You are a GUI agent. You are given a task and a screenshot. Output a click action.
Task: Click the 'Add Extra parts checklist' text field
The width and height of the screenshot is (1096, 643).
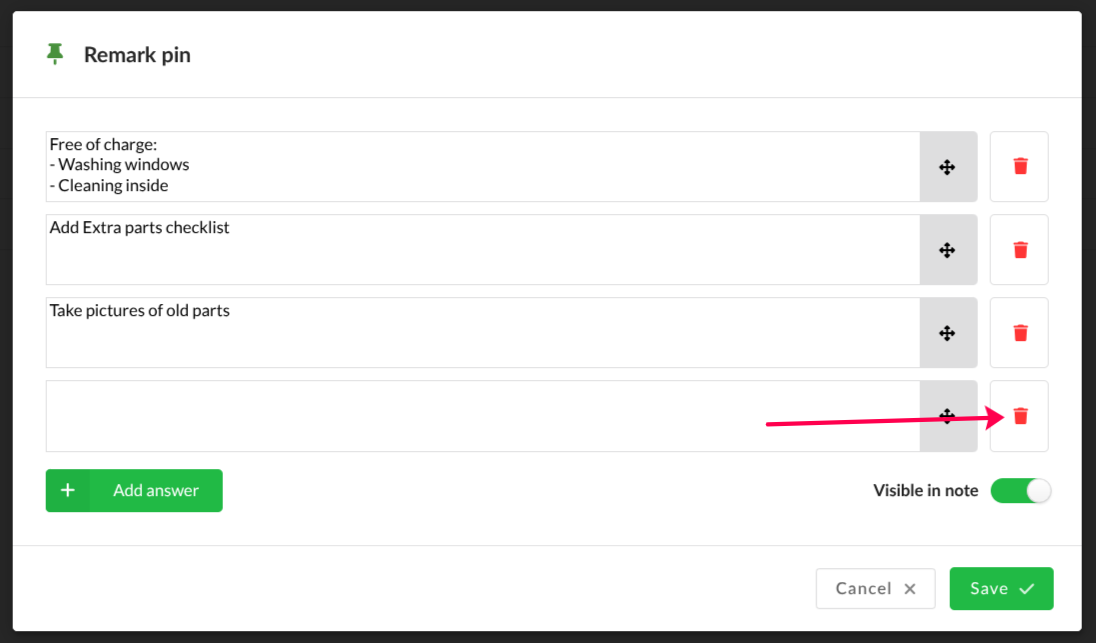coord(482,250)
